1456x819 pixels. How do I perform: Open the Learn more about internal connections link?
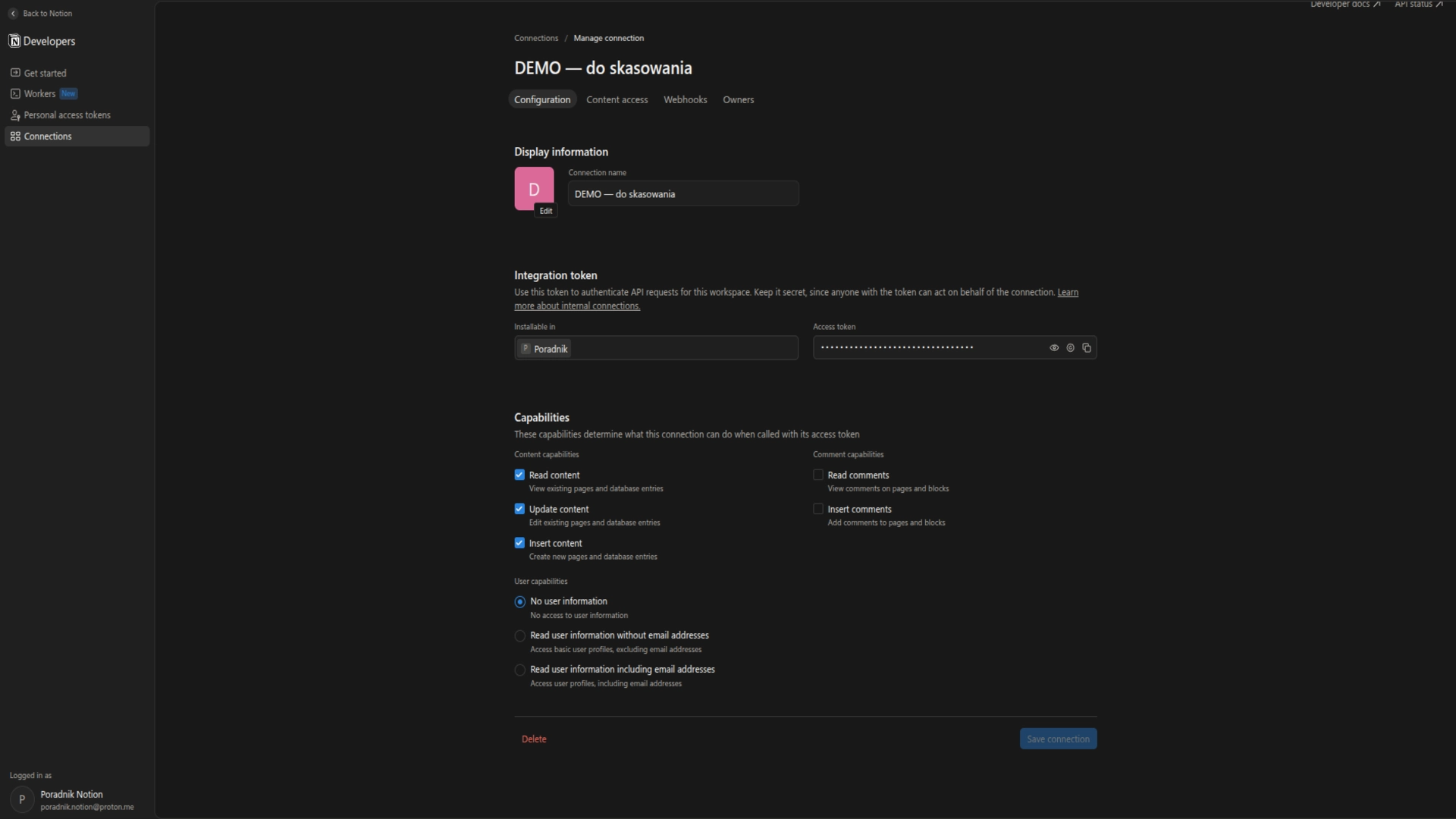click(x=796, y=299)
